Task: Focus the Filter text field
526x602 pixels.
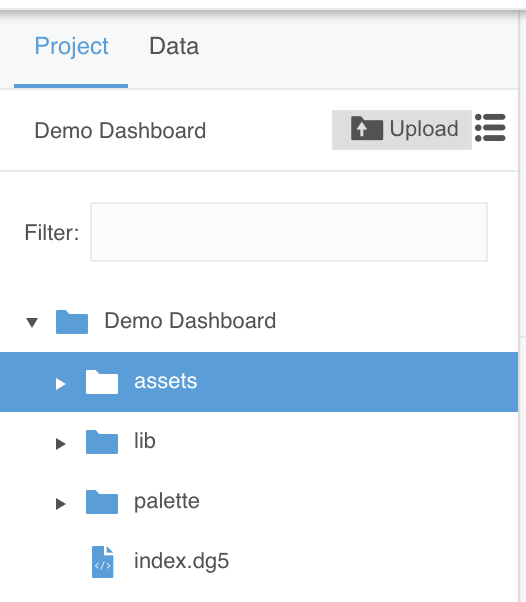Action: tap(289, 232)
